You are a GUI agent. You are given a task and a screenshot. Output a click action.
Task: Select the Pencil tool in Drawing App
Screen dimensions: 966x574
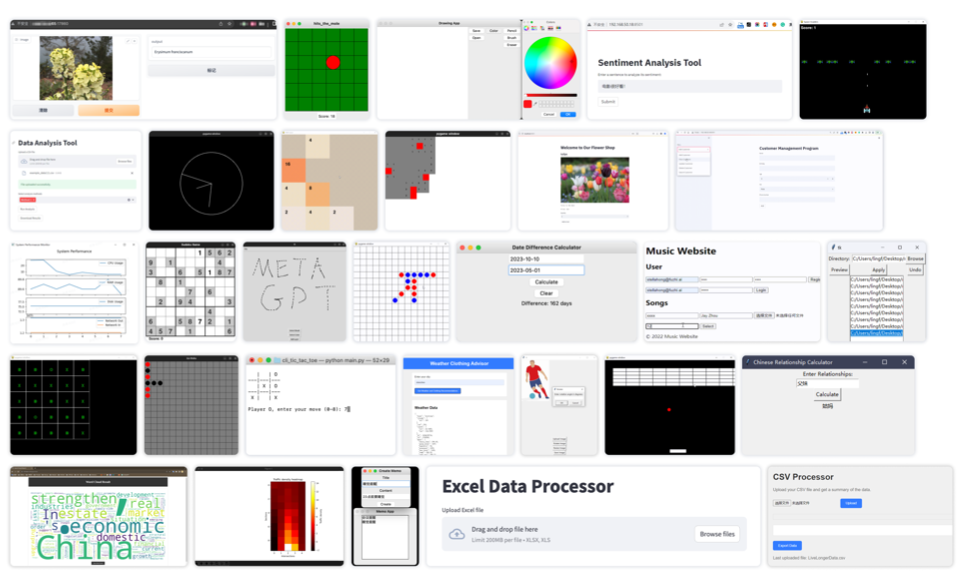(x=511, y=30)
